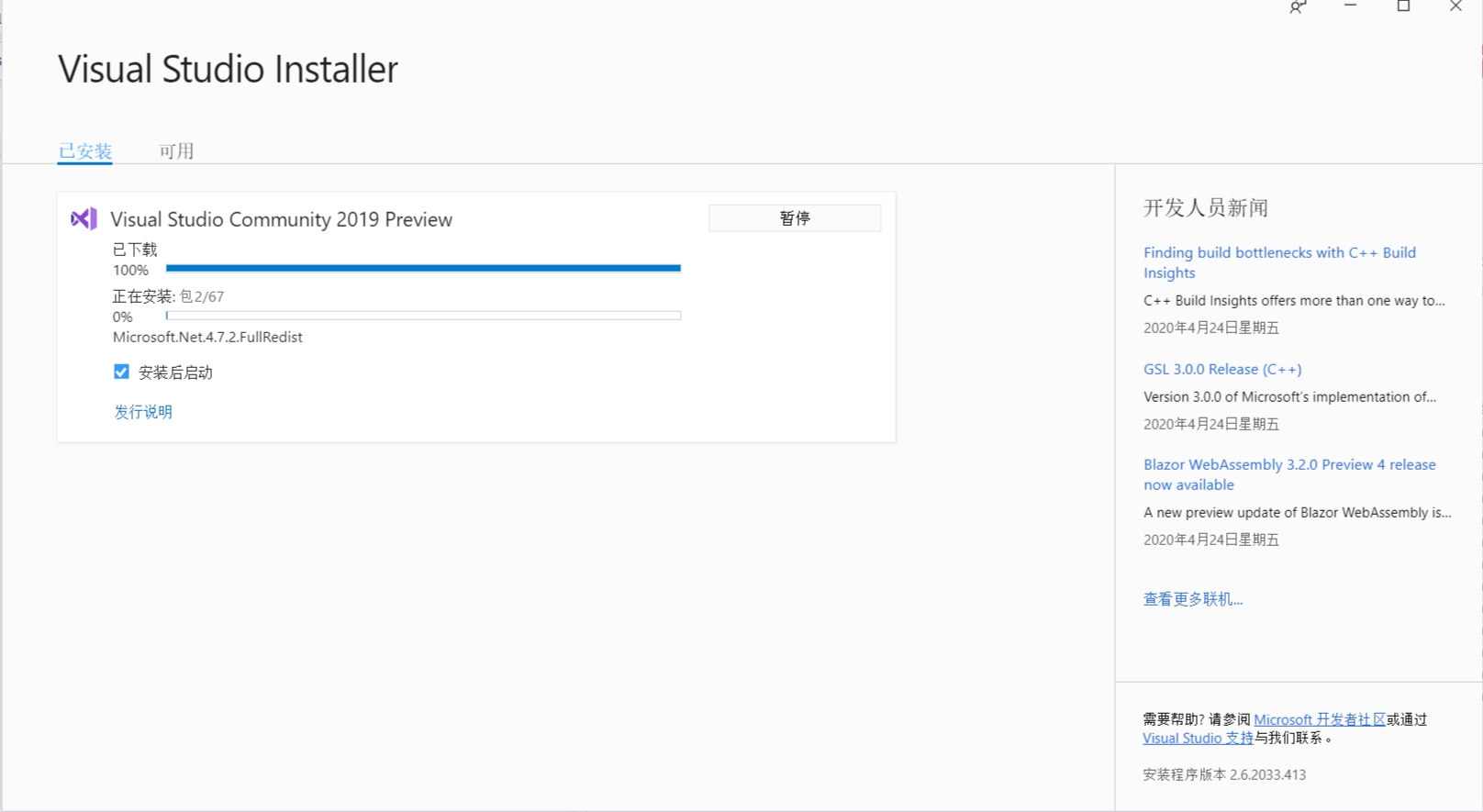The image size is (1483, 812).
Task: Read the GSL 3.0.0 Release (C++) news
Action: (1222, 369)
